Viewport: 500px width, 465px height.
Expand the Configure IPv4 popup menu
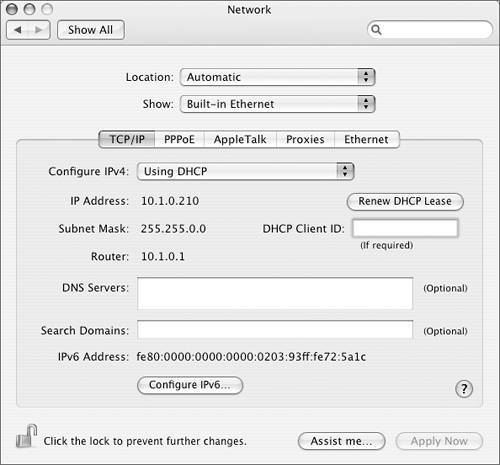pos(245,171)
